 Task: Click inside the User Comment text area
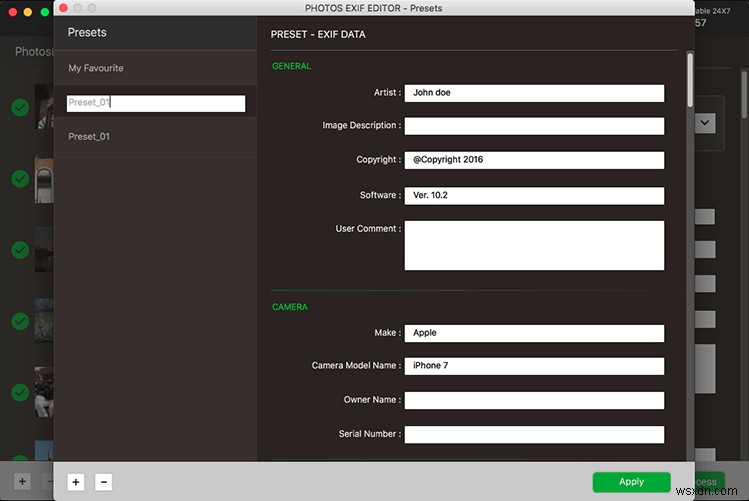tap(534, 245)
